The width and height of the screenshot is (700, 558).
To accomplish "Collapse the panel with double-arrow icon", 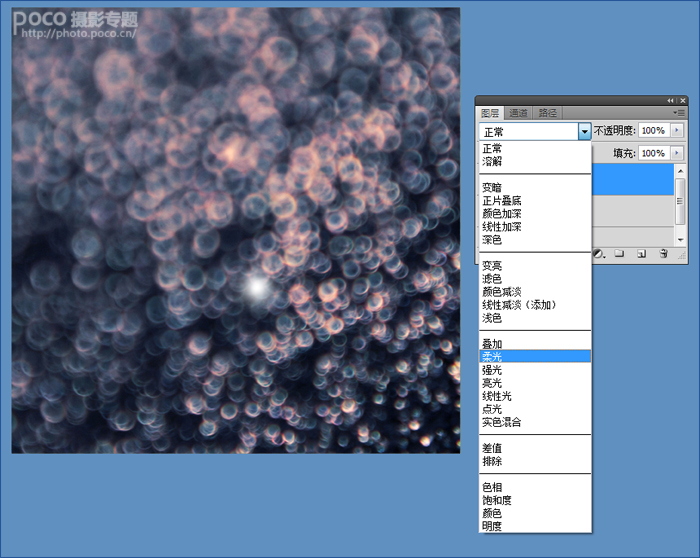I will click(x=670, y=101).
